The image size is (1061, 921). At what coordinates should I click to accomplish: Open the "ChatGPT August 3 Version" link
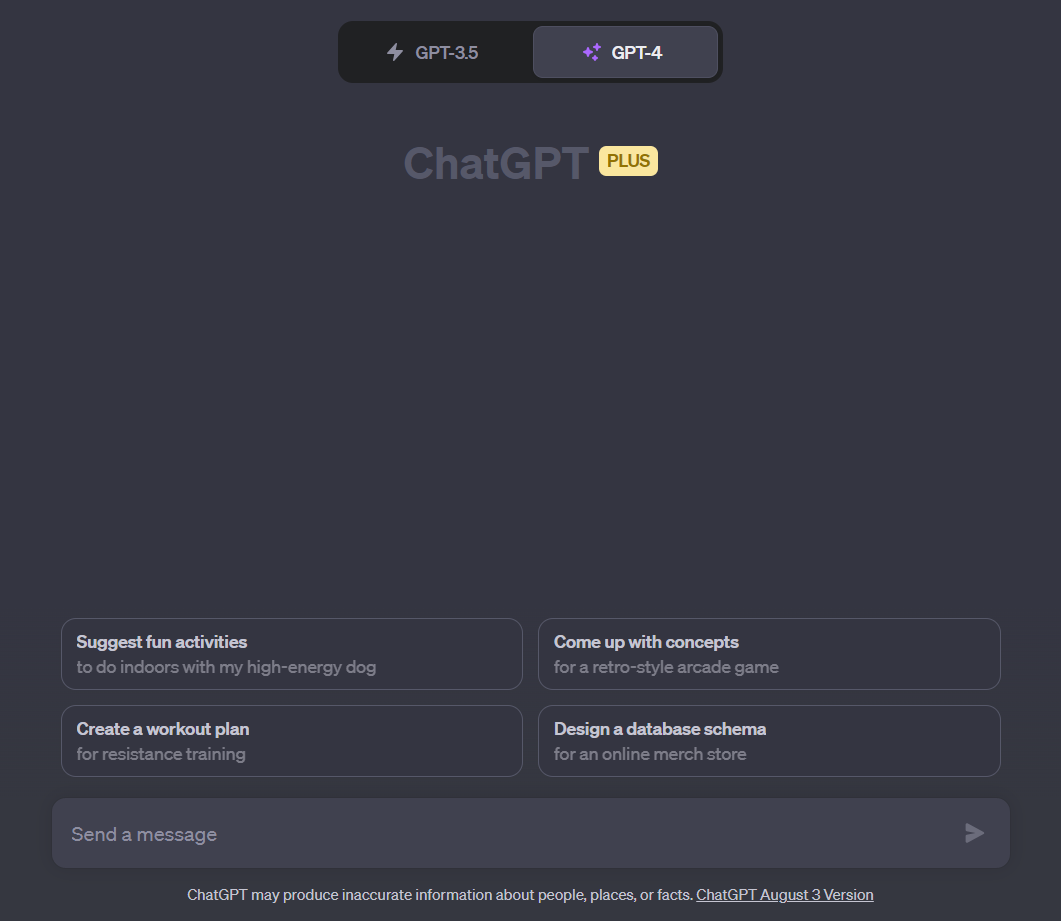(784, 895)
